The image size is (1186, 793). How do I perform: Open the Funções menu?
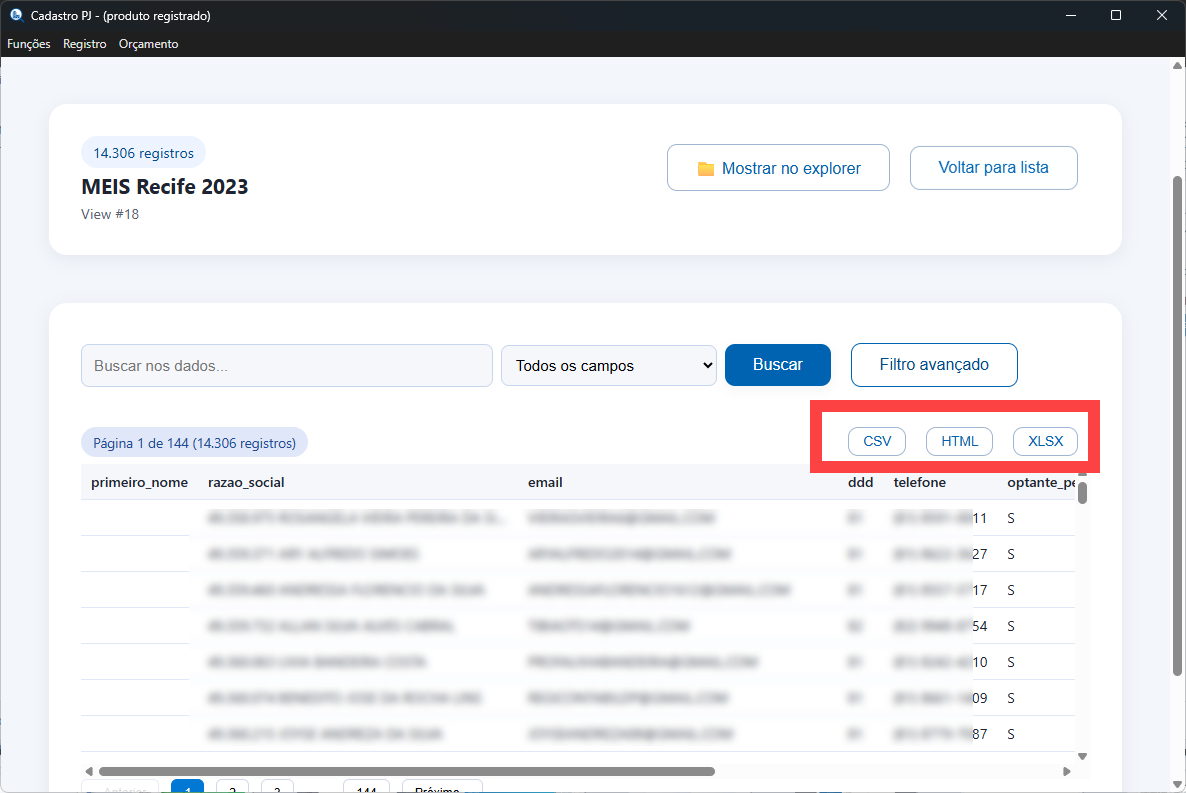click(29, 44)
